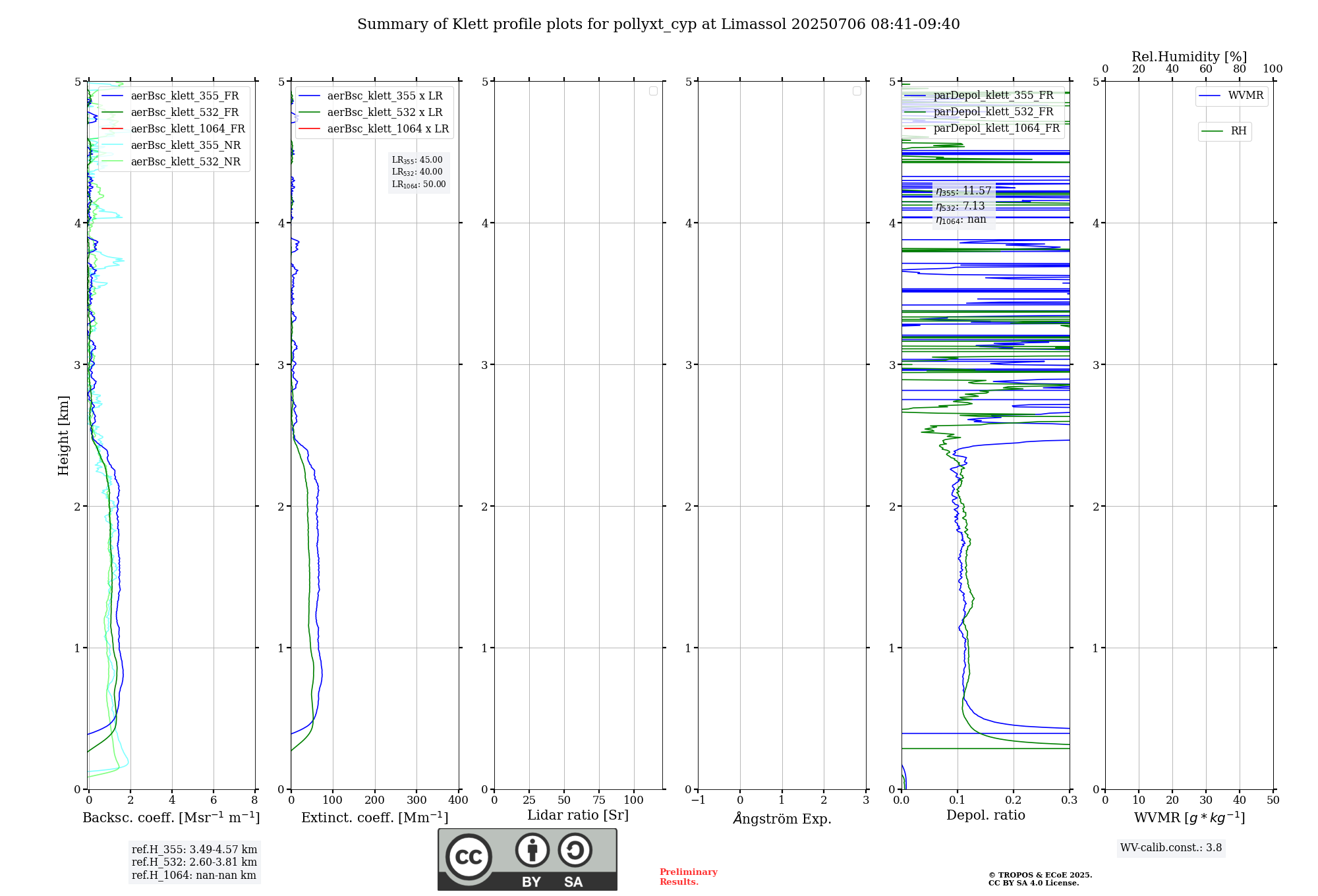Click the Height [km] axis label
Screen dimensions: 1318x896
click(63, 435)
